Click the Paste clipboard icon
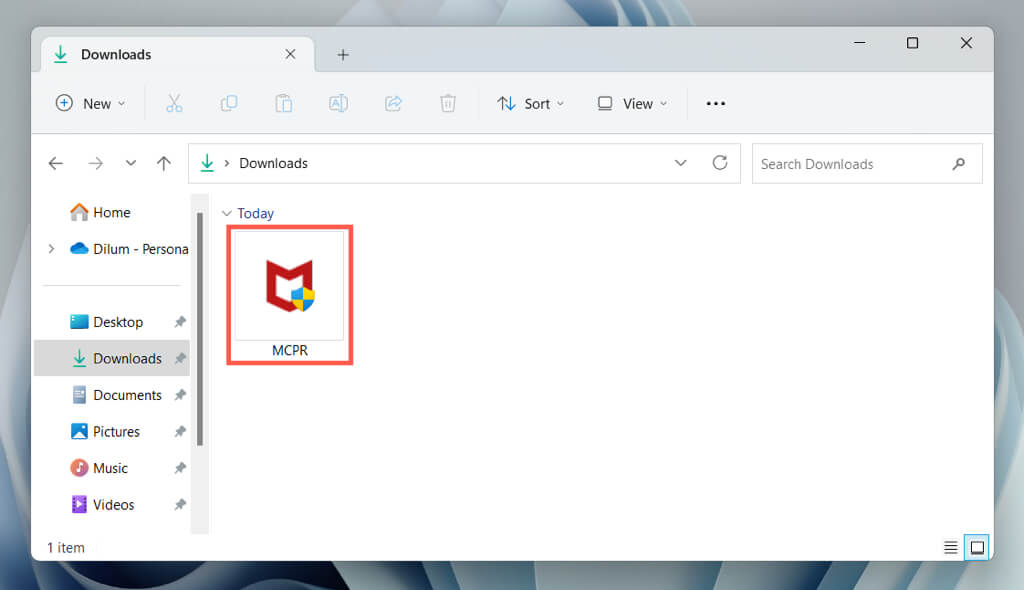 [x=283, y=103]
